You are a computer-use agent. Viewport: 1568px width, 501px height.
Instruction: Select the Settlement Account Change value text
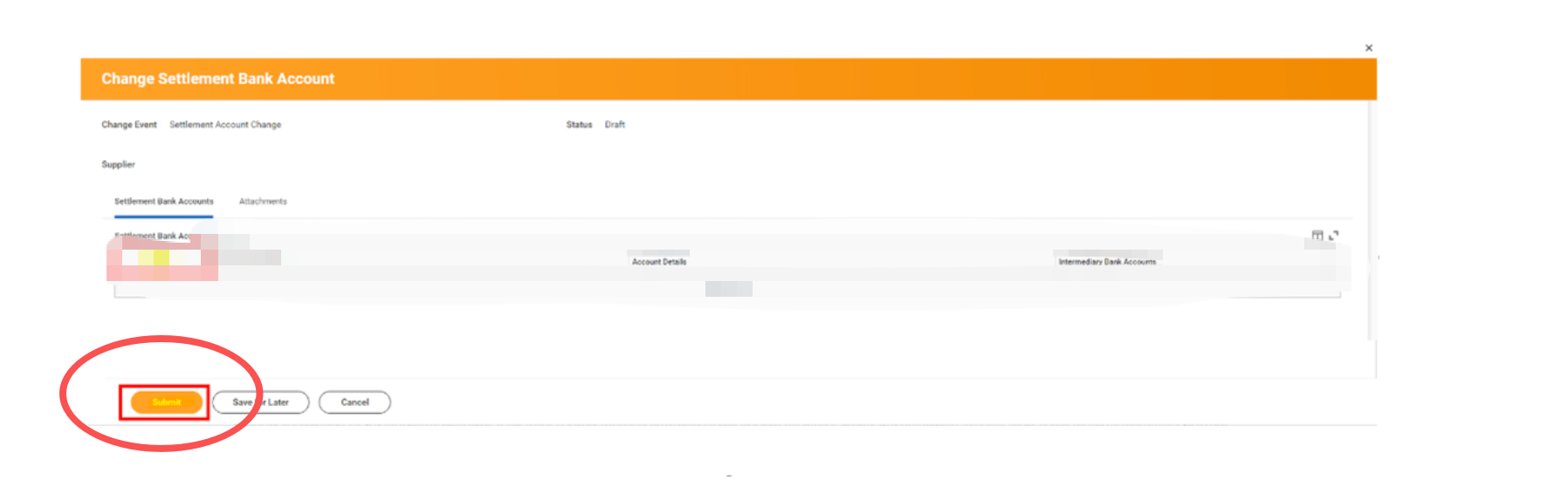point(225,125)
